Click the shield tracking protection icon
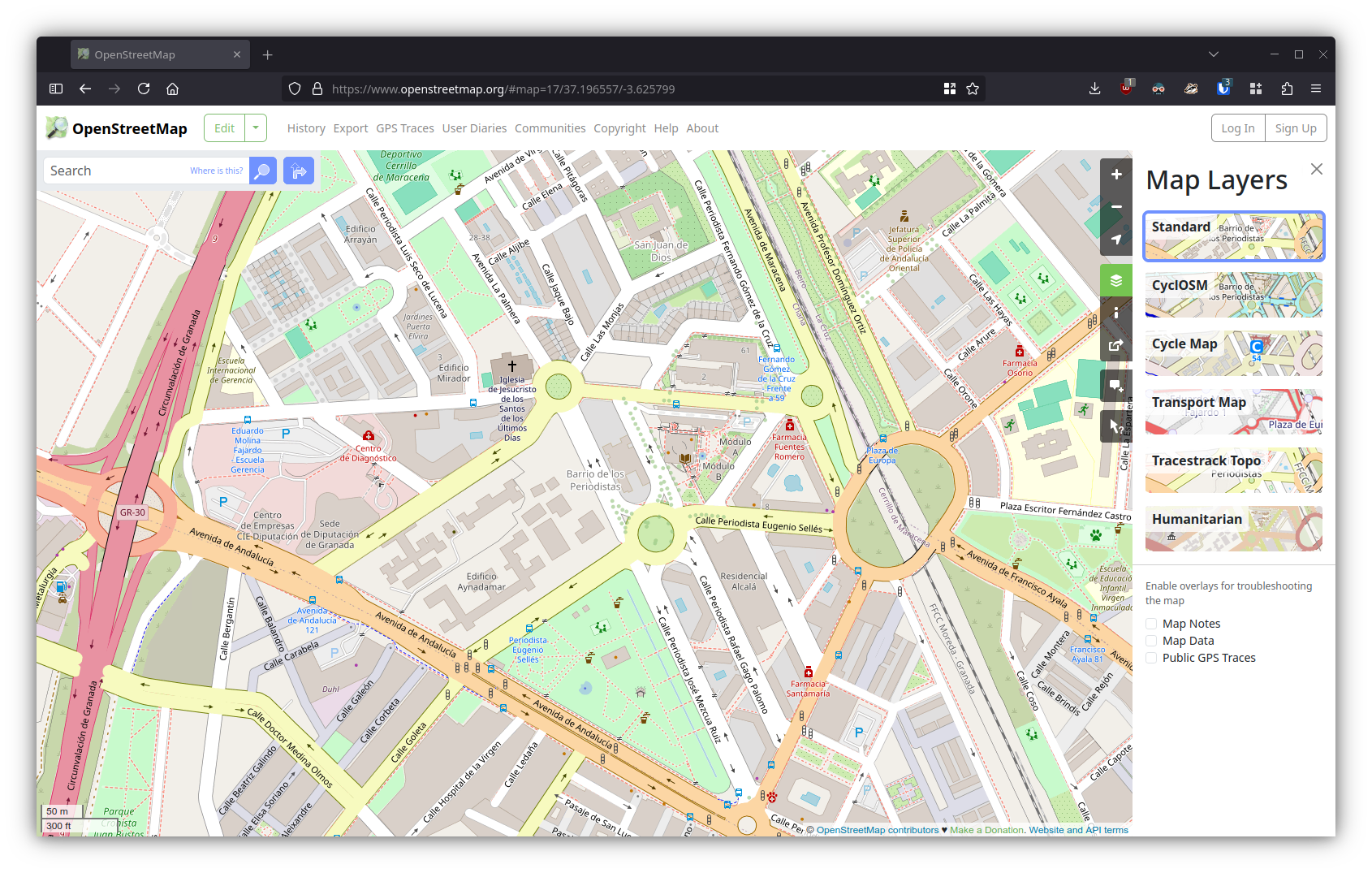The image size is (1372, 873). pyautogui.click(x=295, y=89)
